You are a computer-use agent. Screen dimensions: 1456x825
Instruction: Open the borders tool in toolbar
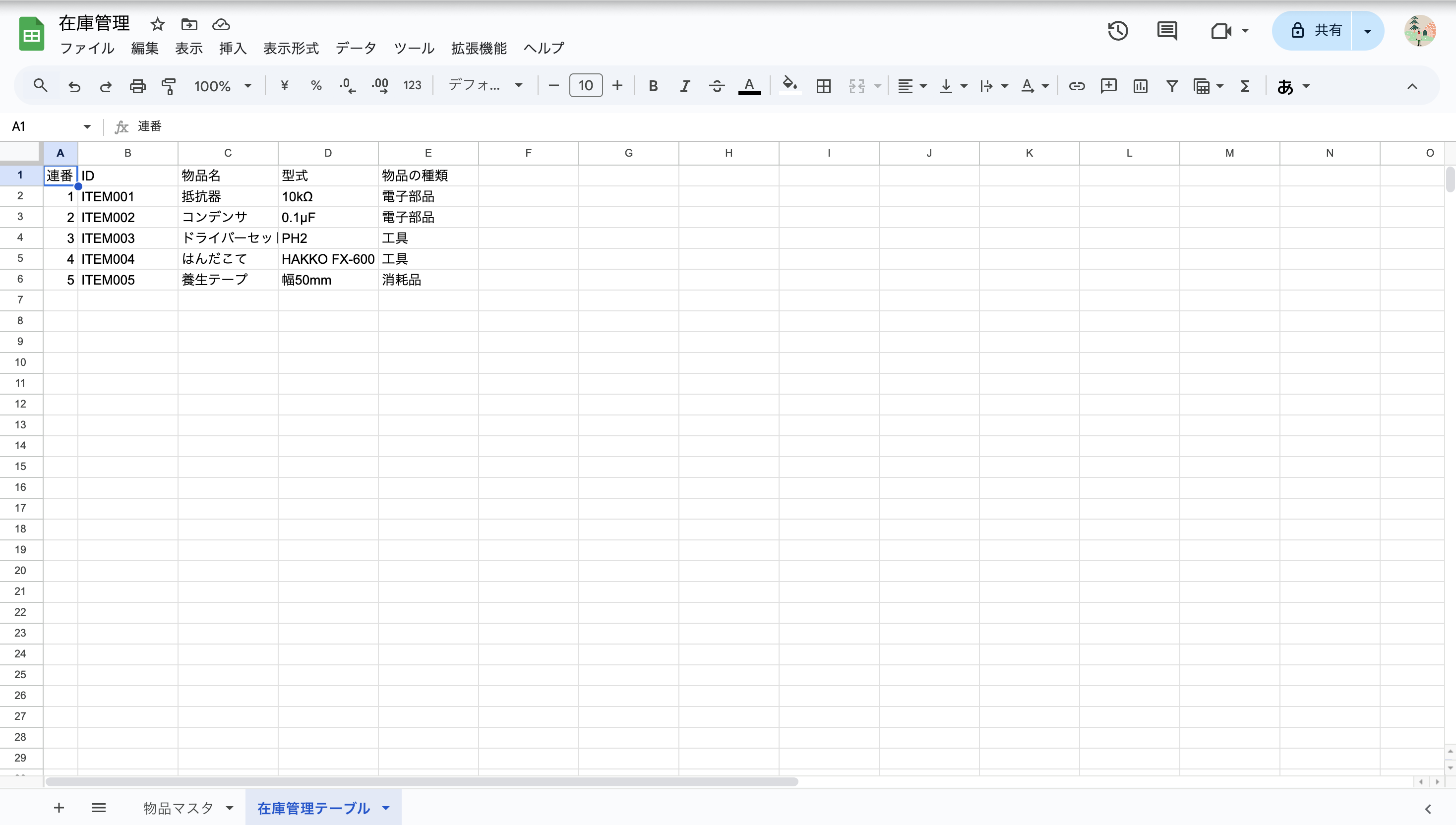823,86
